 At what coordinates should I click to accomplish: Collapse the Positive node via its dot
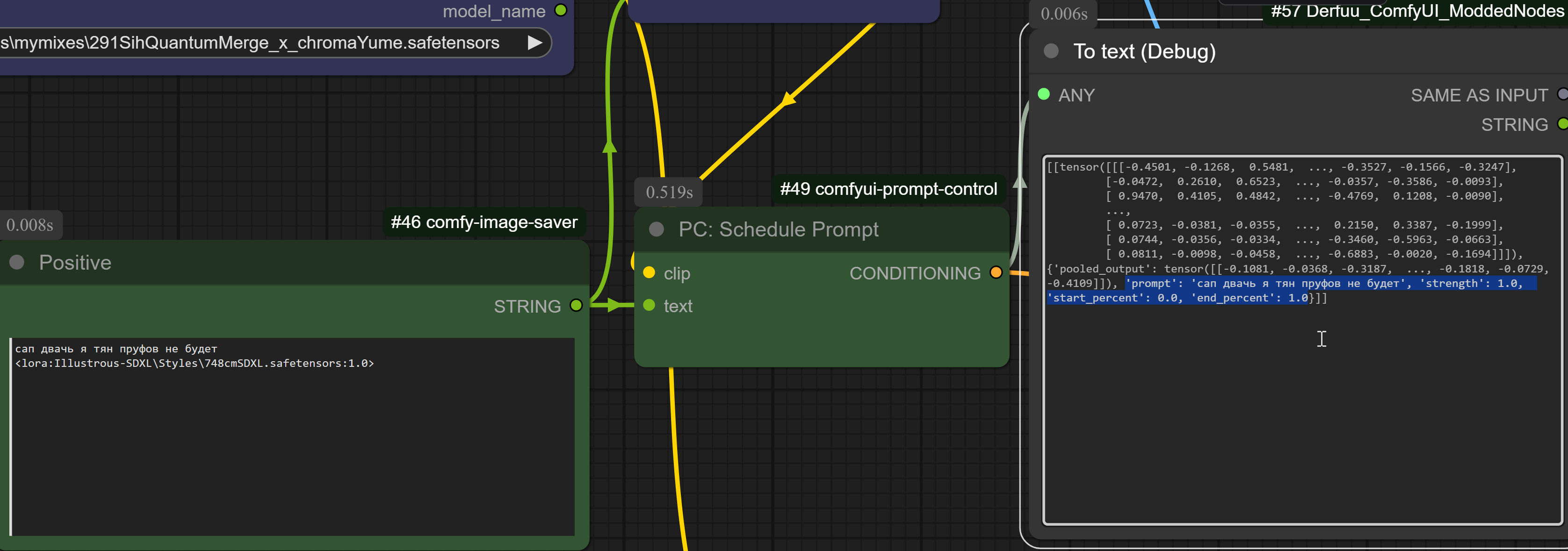coord(17,262)
